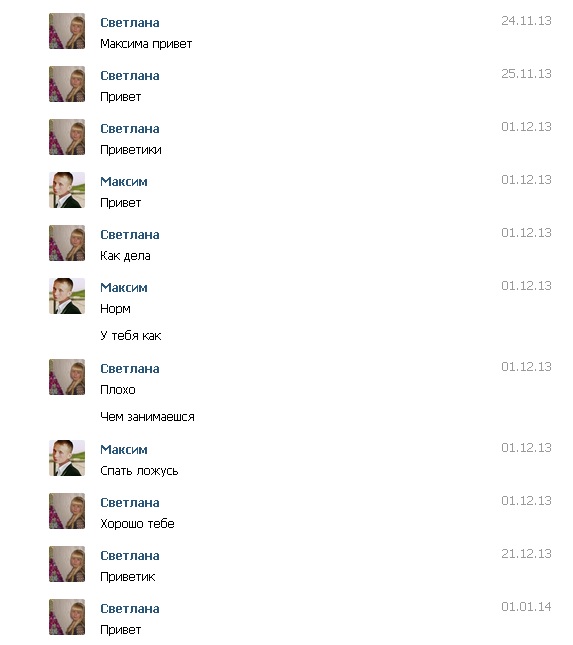Select the "Хорошо тебе" message text
The height and width of the screenshot is (645, 573).
[137, 524]
